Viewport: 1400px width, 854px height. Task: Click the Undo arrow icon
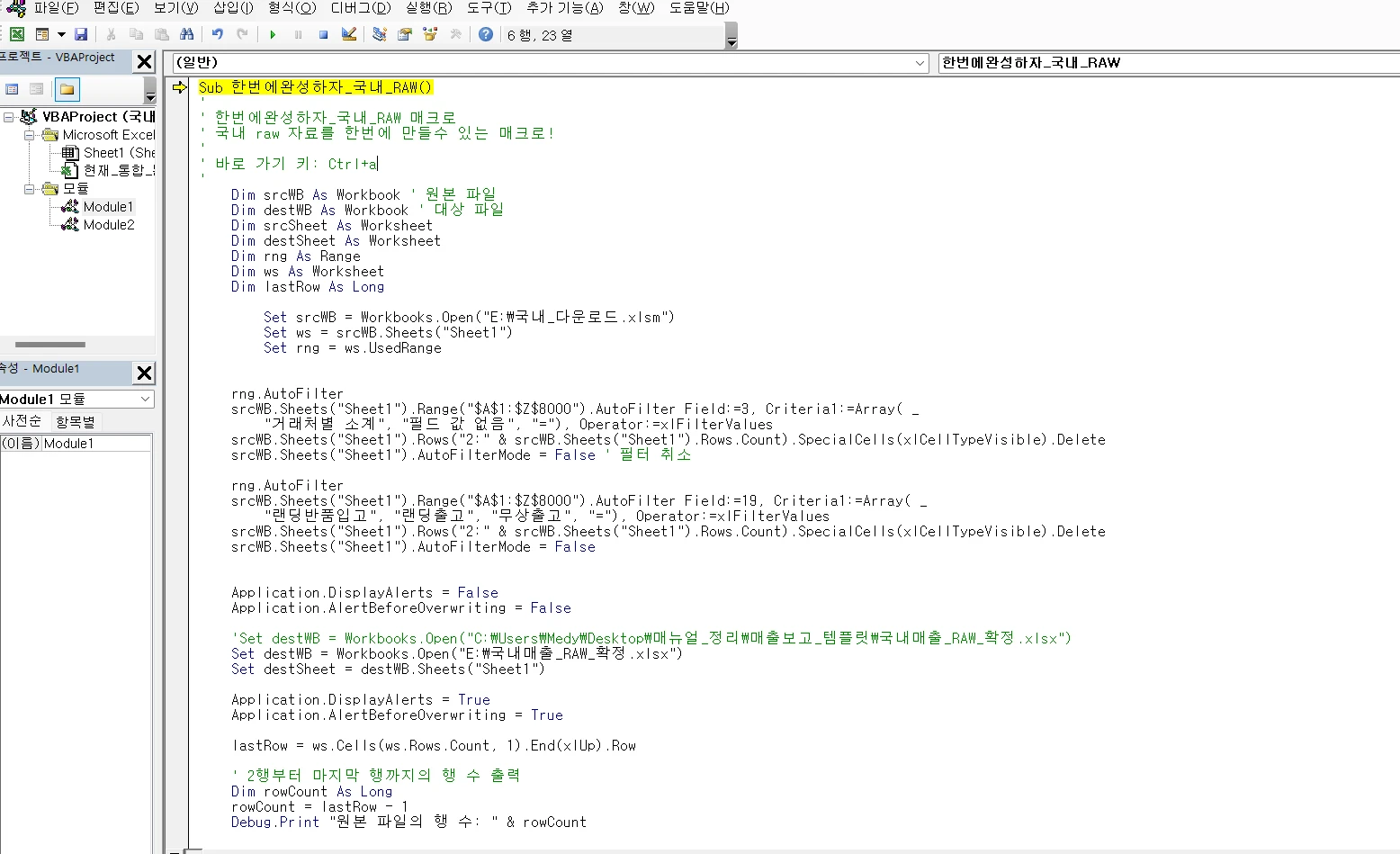[x=217, y=35]
